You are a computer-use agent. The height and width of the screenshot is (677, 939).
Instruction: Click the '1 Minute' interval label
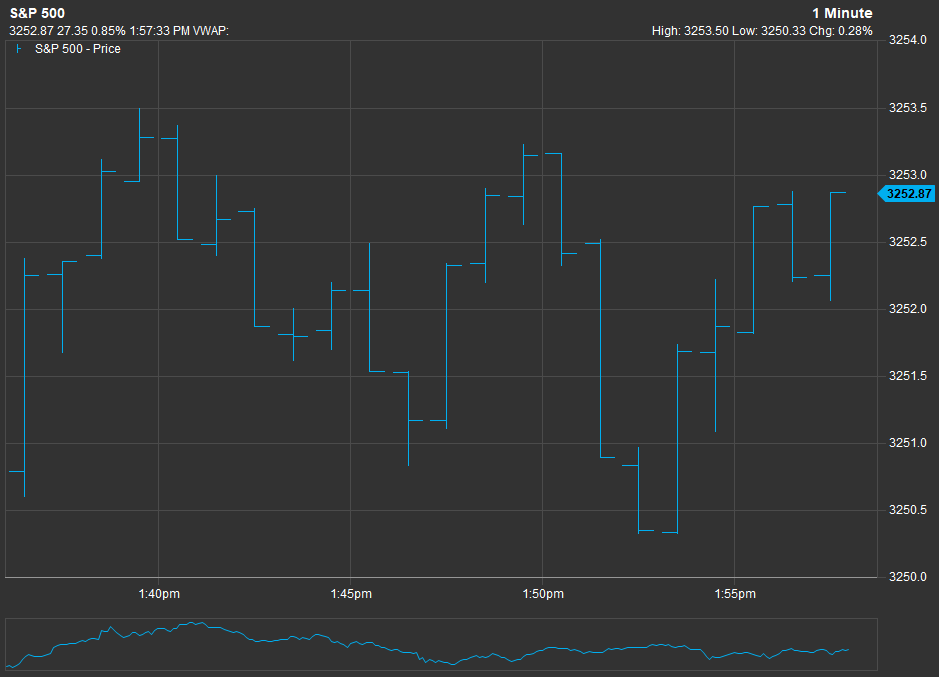point(842,13)
